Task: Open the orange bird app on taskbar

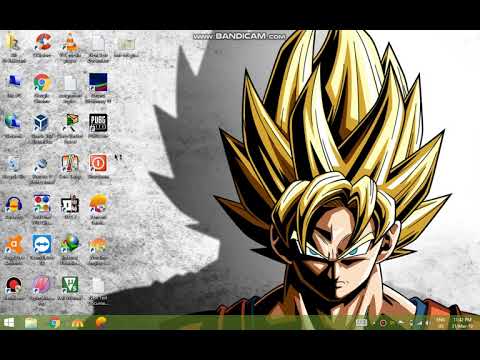Action: 101,323
